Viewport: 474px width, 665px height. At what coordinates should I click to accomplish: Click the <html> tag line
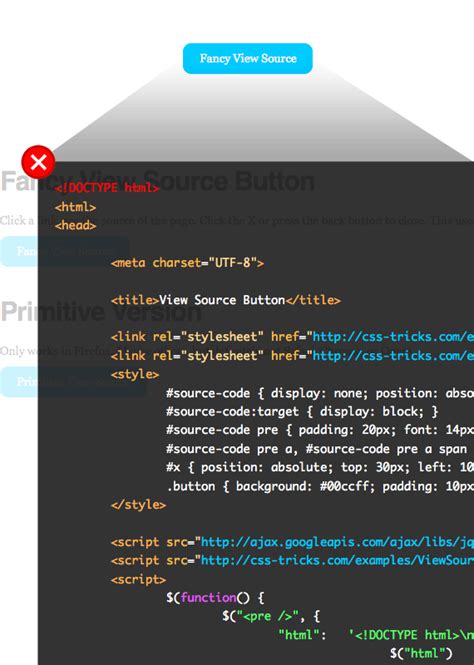(75, 207)
